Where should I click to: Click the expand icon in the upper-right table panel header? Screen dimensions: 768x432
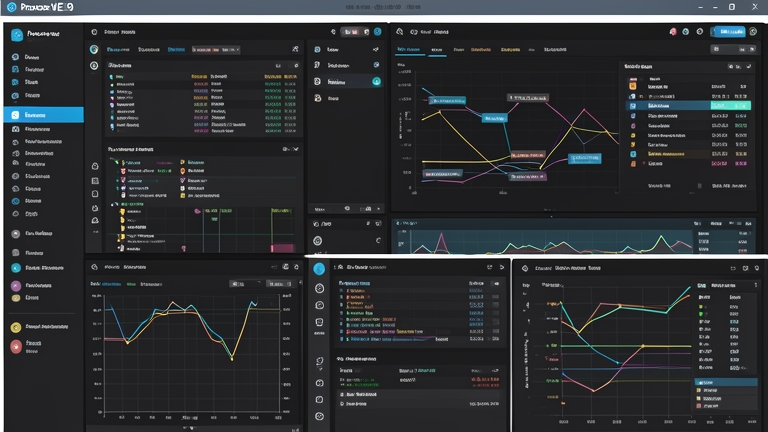click(748, 66)
